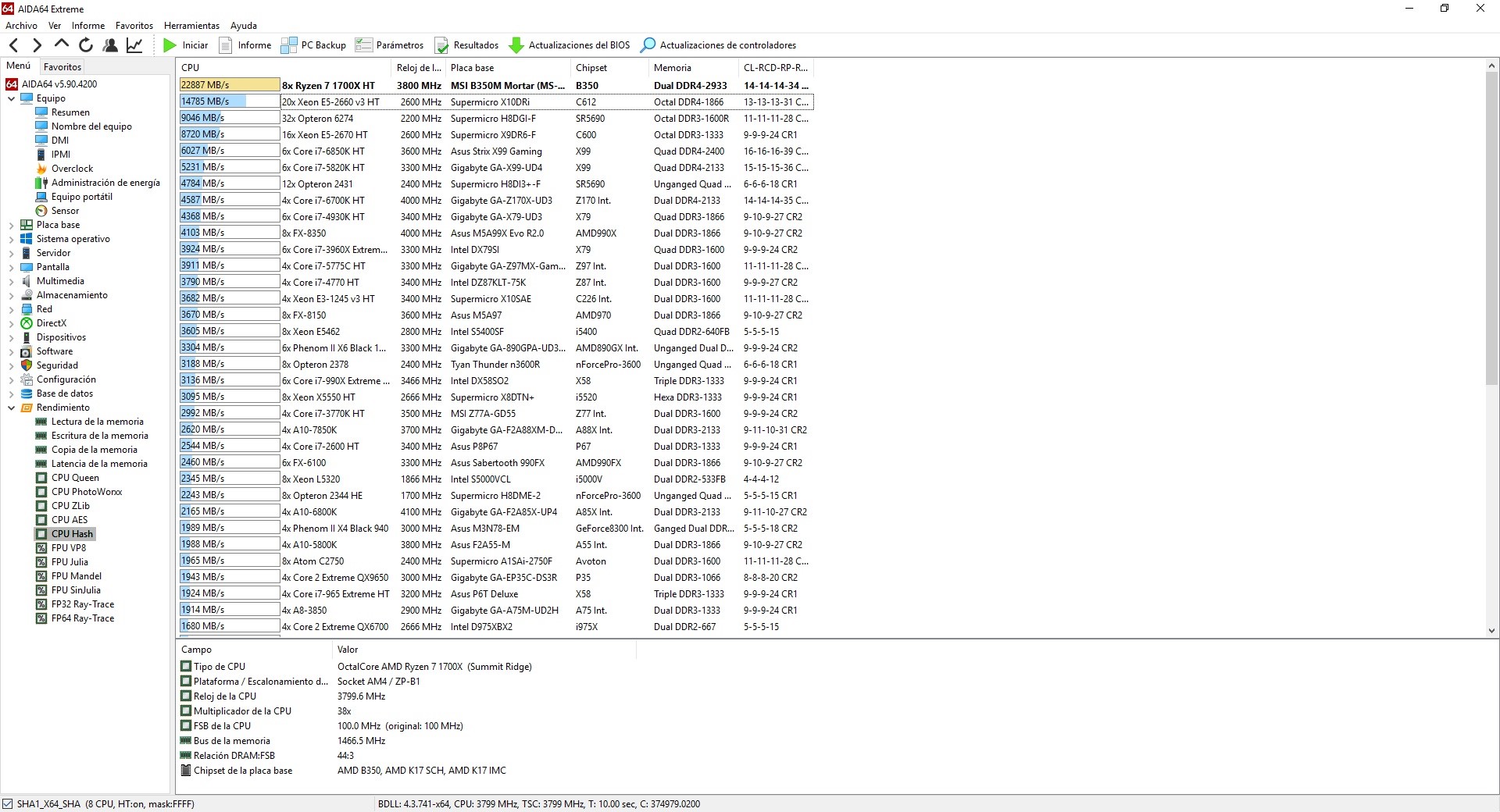This screenshot has height=812, width=1500.
Task: Expand the Red tree node
Action: pyautogui.click(x=12, y=309)
